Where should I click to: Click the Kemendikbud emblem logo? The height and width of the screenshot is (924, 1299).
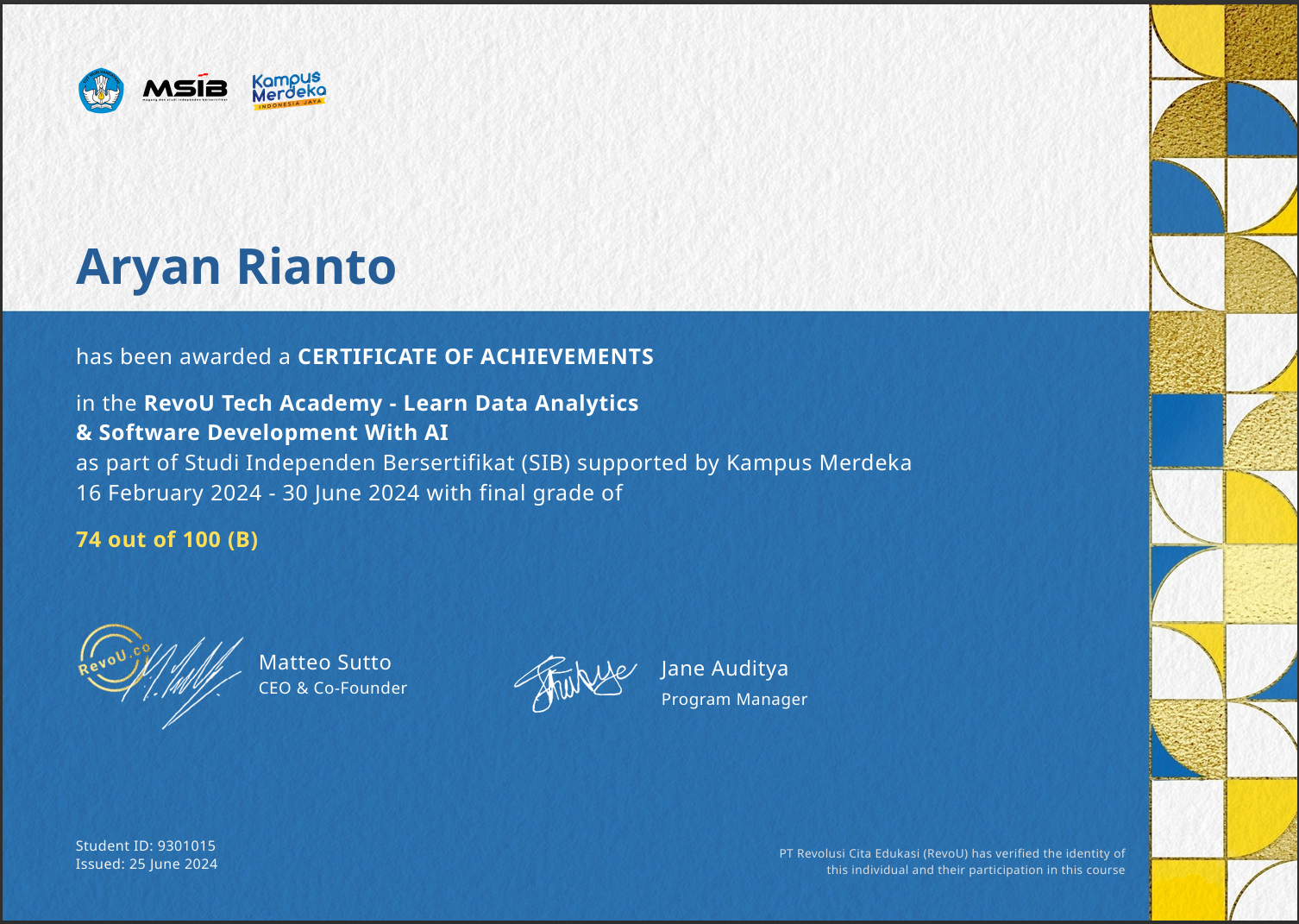pyautogui.click(x=101, y=91)
